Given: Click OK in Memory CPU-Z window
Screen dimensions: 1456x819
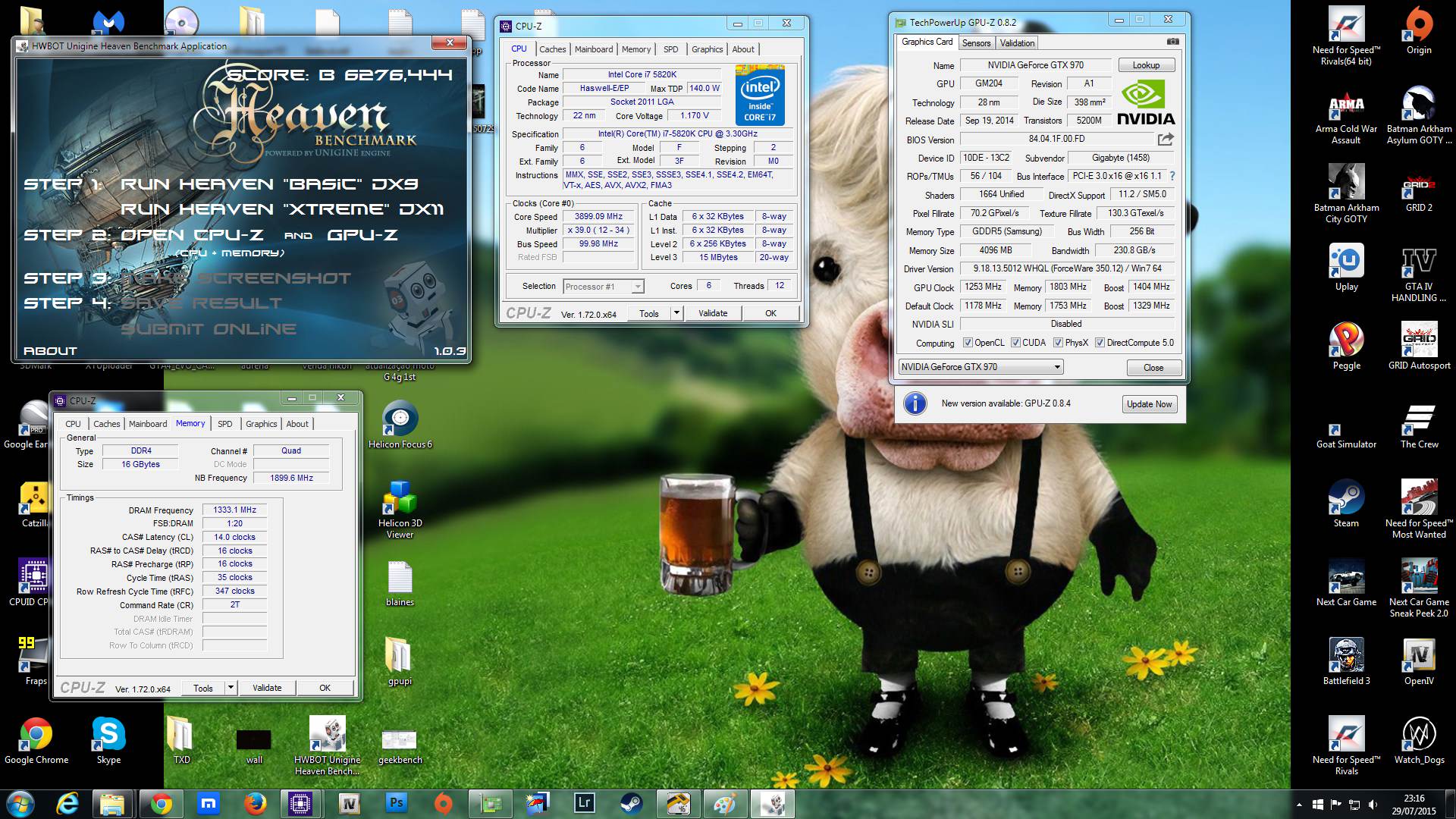Looking at the screenshot, I should click(325, 688).
